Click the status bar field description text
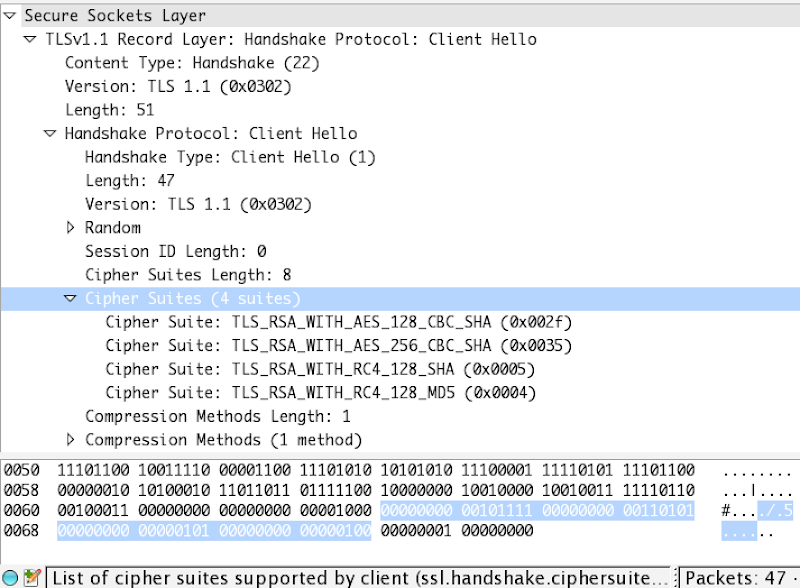 pos(360,578)
